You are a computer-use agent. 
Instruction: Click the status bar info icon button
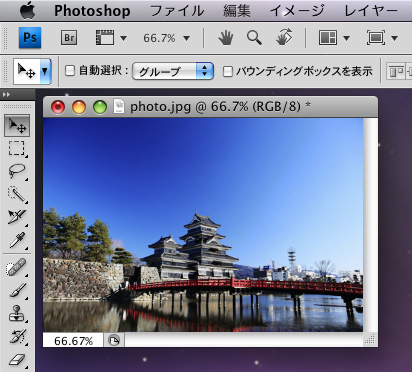pyautogui.click(x=114, y=340)
